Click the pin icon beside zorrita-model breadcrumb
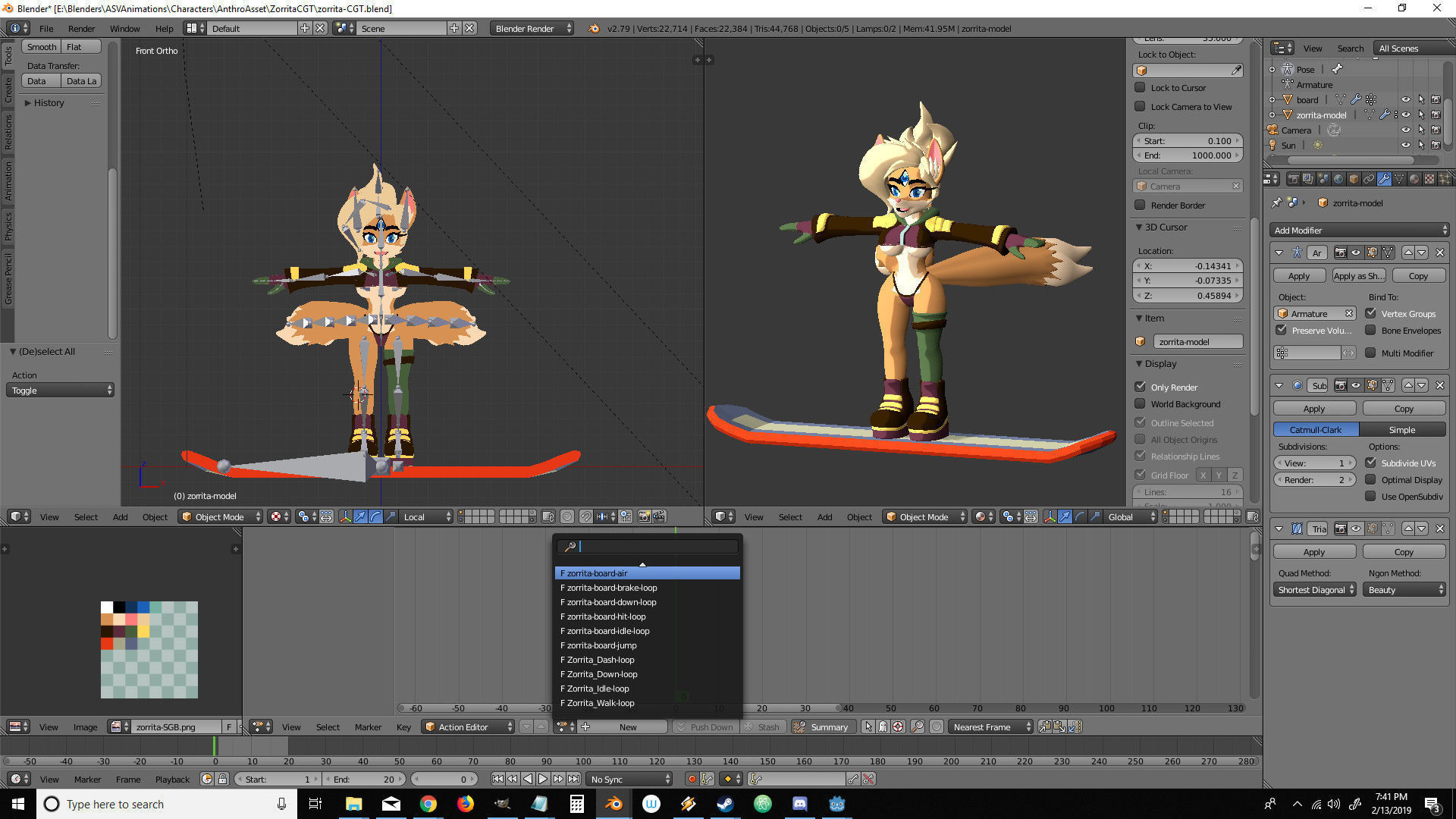This screenshot has height=819, width=1456. pos(1277,202)
